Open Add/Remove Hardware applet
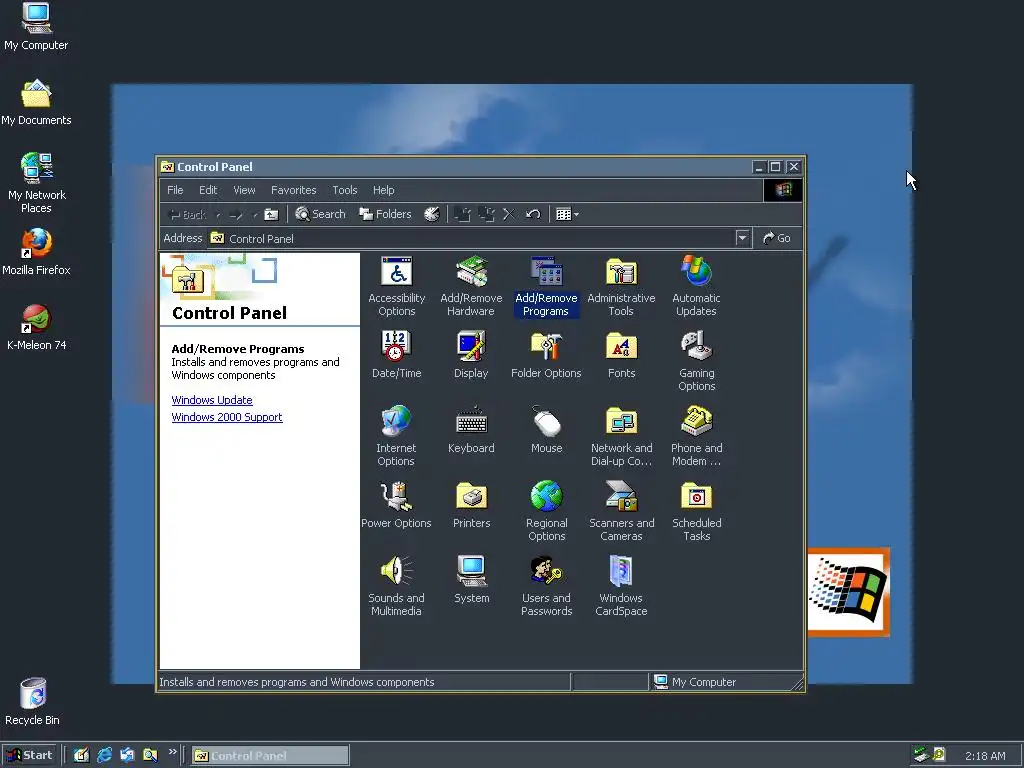Image resolution: width=1024 pixels, height=768 pixels. (x=471, y=286)
